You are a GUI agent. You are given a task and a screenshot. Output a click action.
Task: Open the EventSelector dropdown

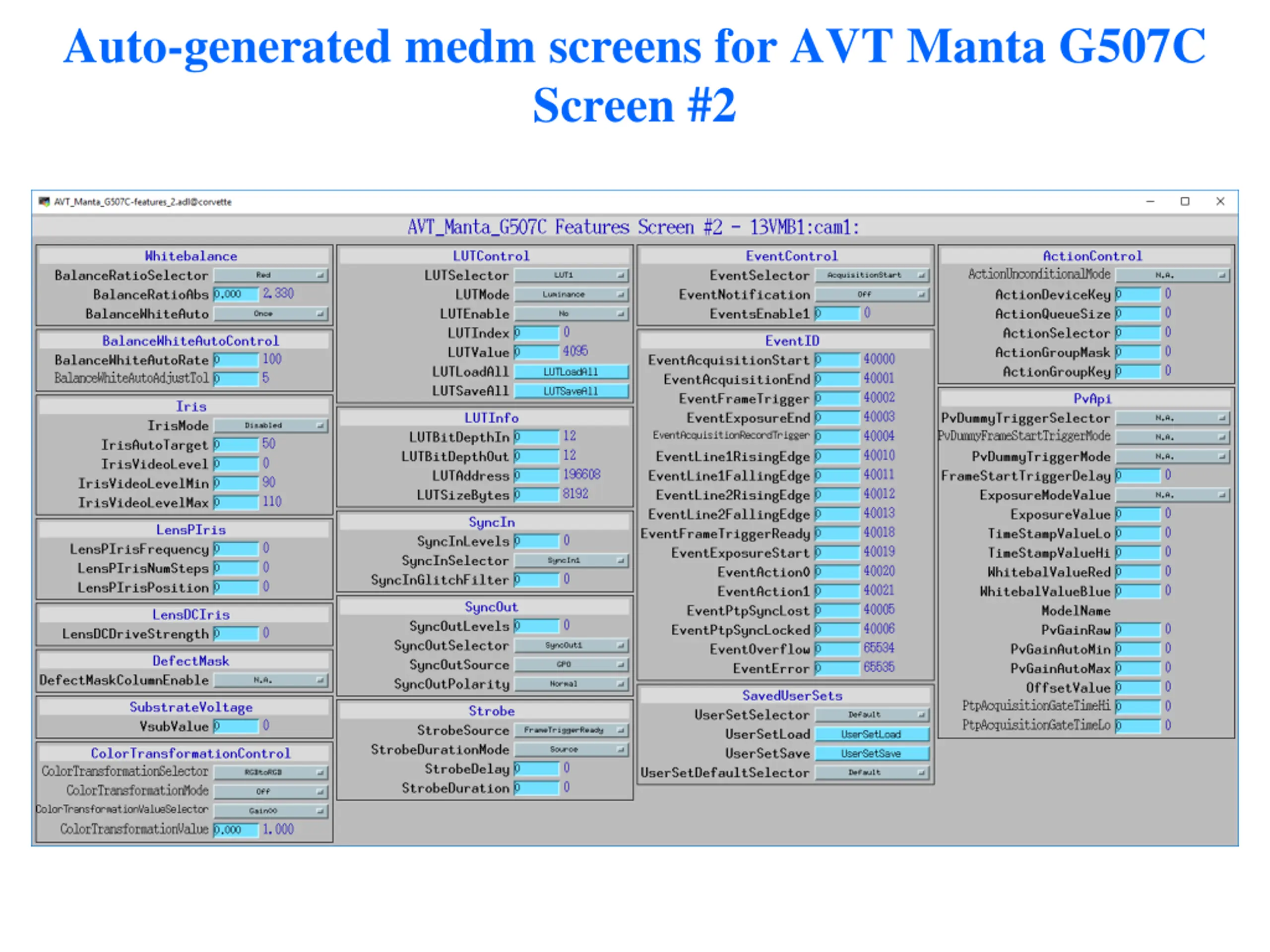(x=872, y=276)
